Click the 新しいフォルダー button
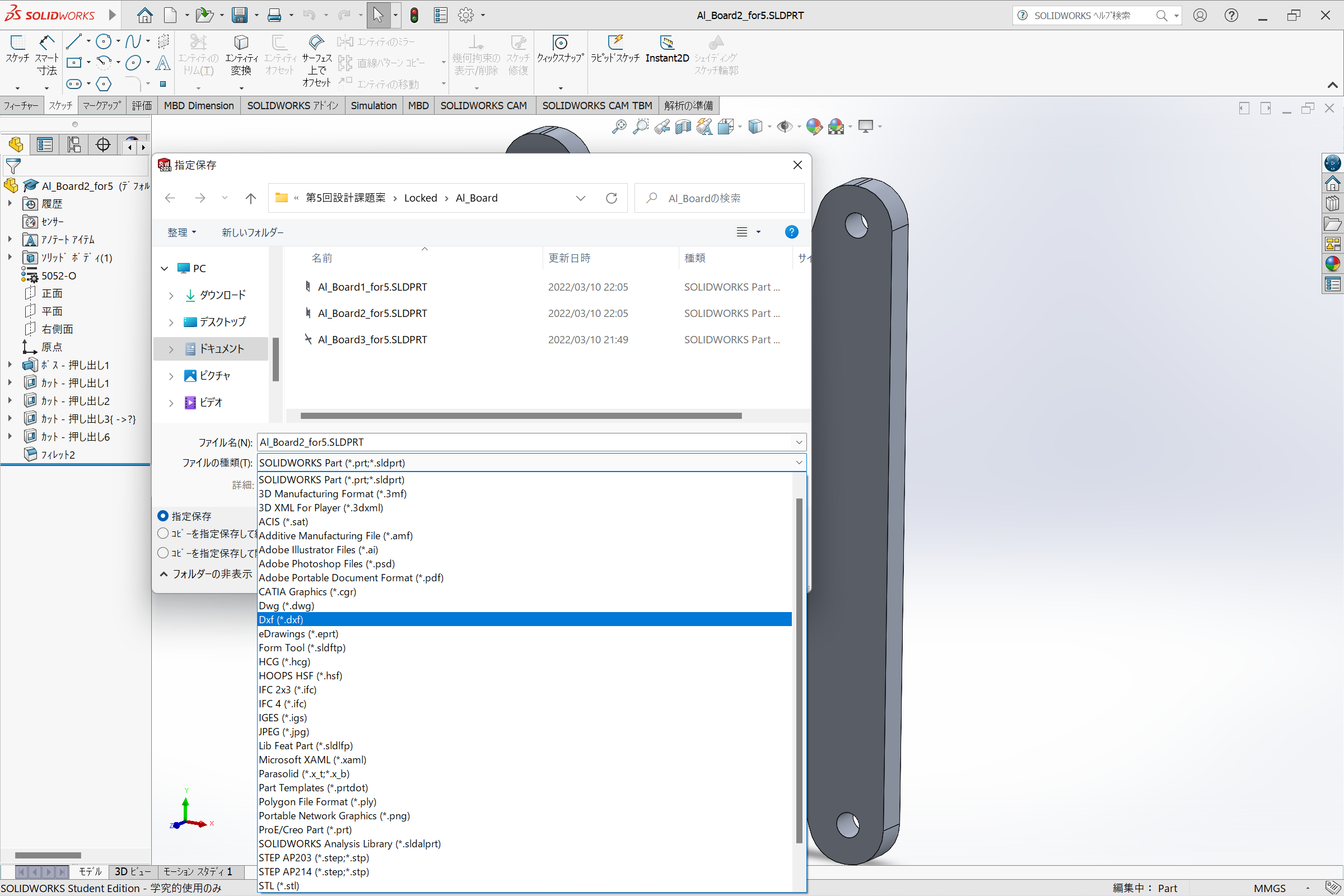 (253, 232)
